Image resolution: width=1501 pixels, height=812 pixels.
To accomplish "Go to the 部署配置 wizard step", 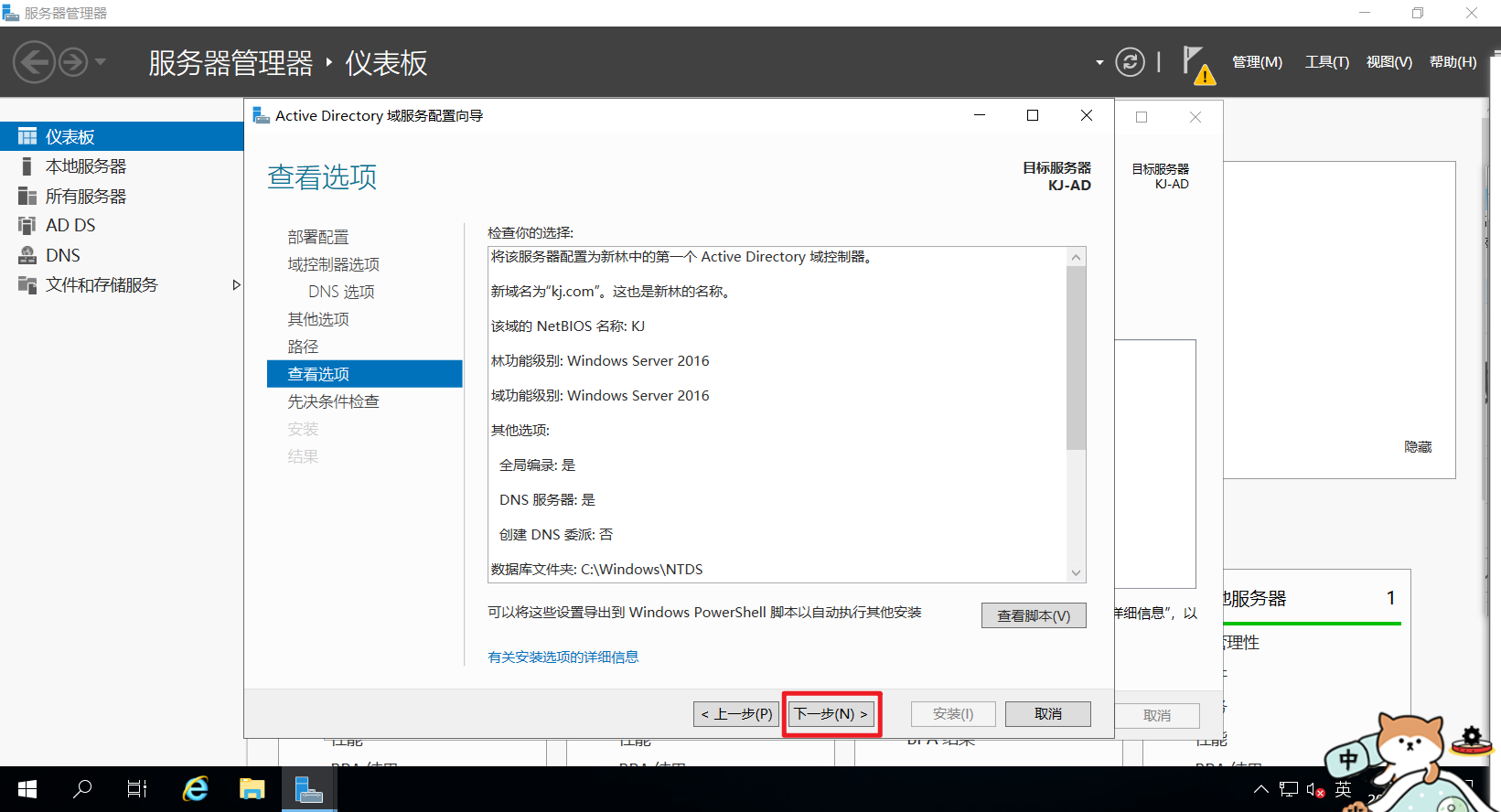I will tap(318, 237).
